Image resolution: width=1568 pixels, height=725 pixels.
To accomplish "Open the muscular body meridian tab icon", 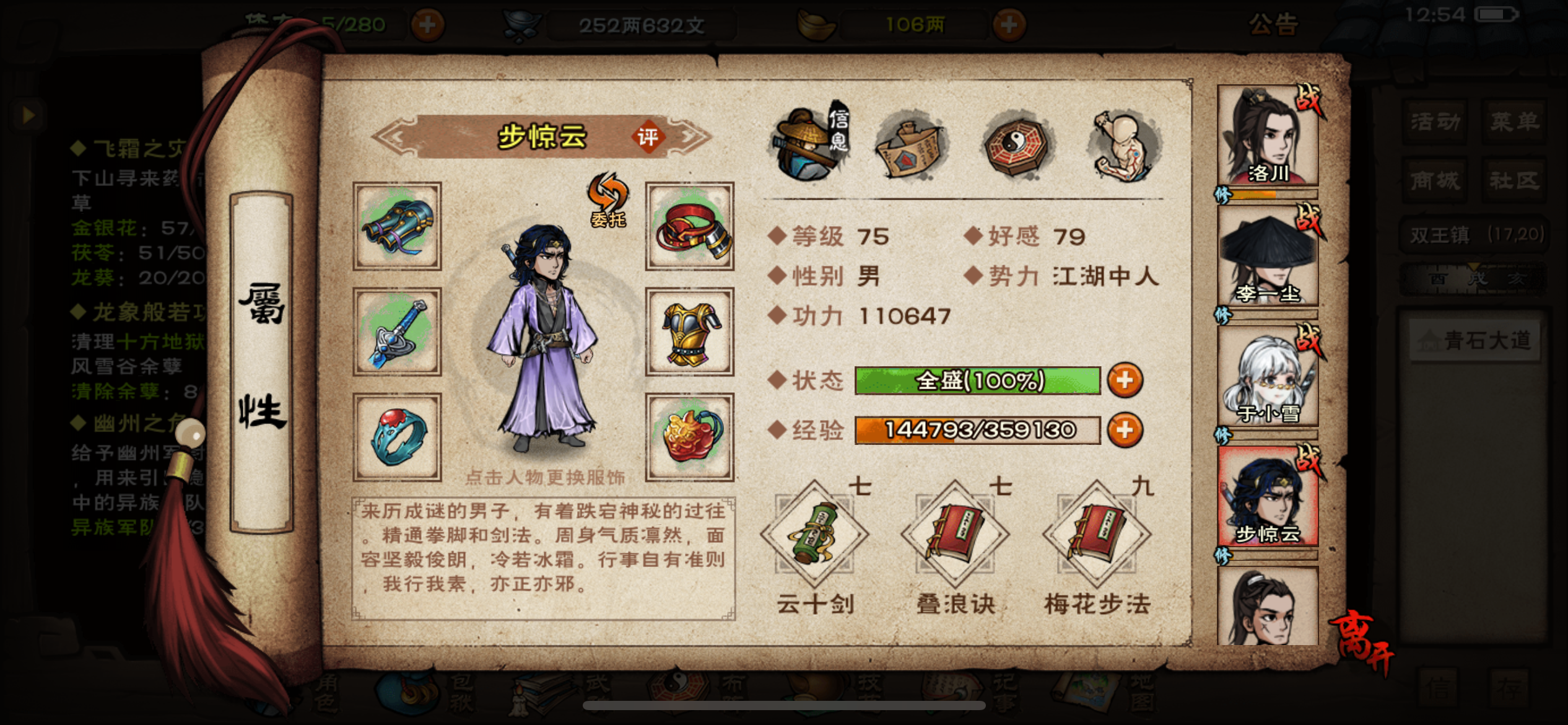I will (1125, 146).
